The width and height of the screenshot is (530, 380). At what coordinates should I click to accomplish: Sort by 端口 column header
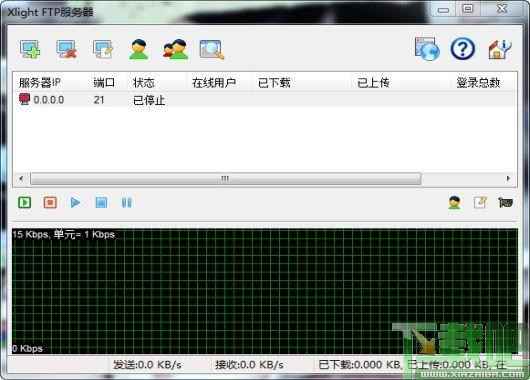click(x=107, y=82)
